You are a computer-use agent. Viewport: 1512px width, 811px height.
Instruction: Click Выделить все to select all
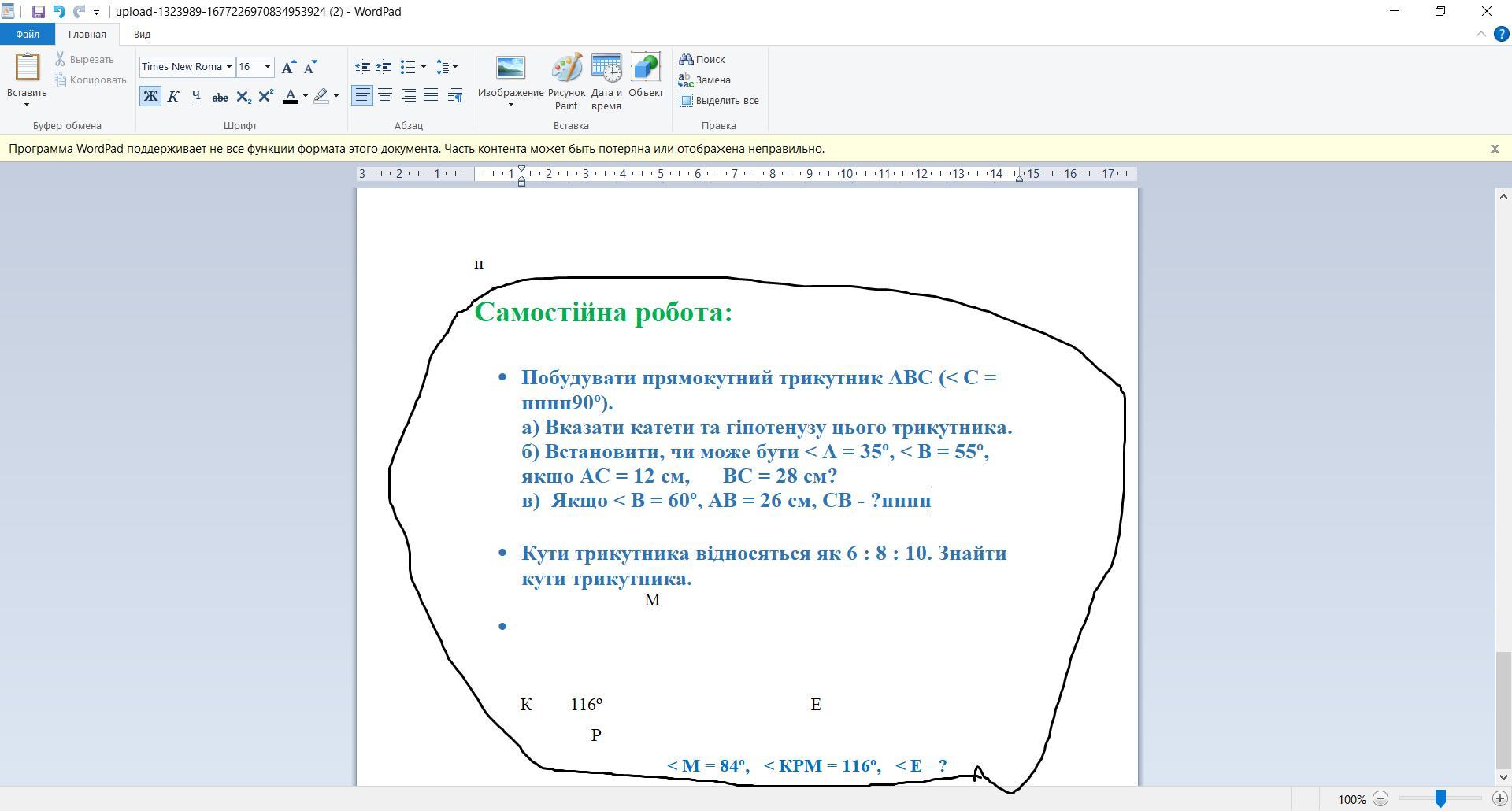pos(719,101)
